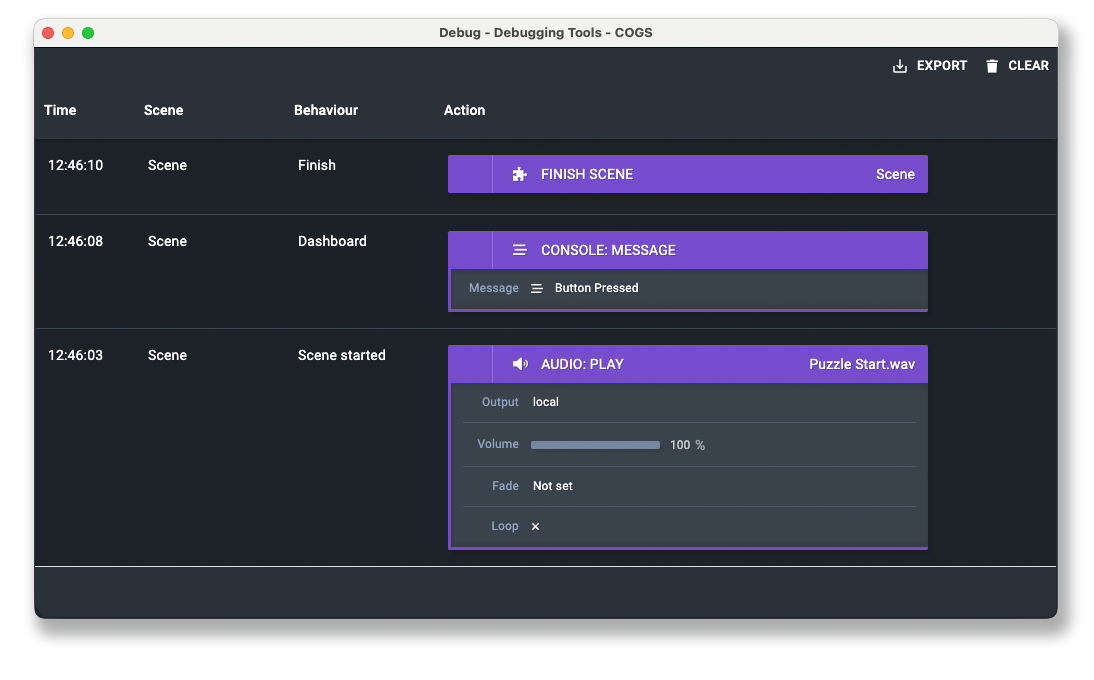Toggle the Loop X checkbox
This screenshot has height=680, width=1094.
[x=535, y=526]
